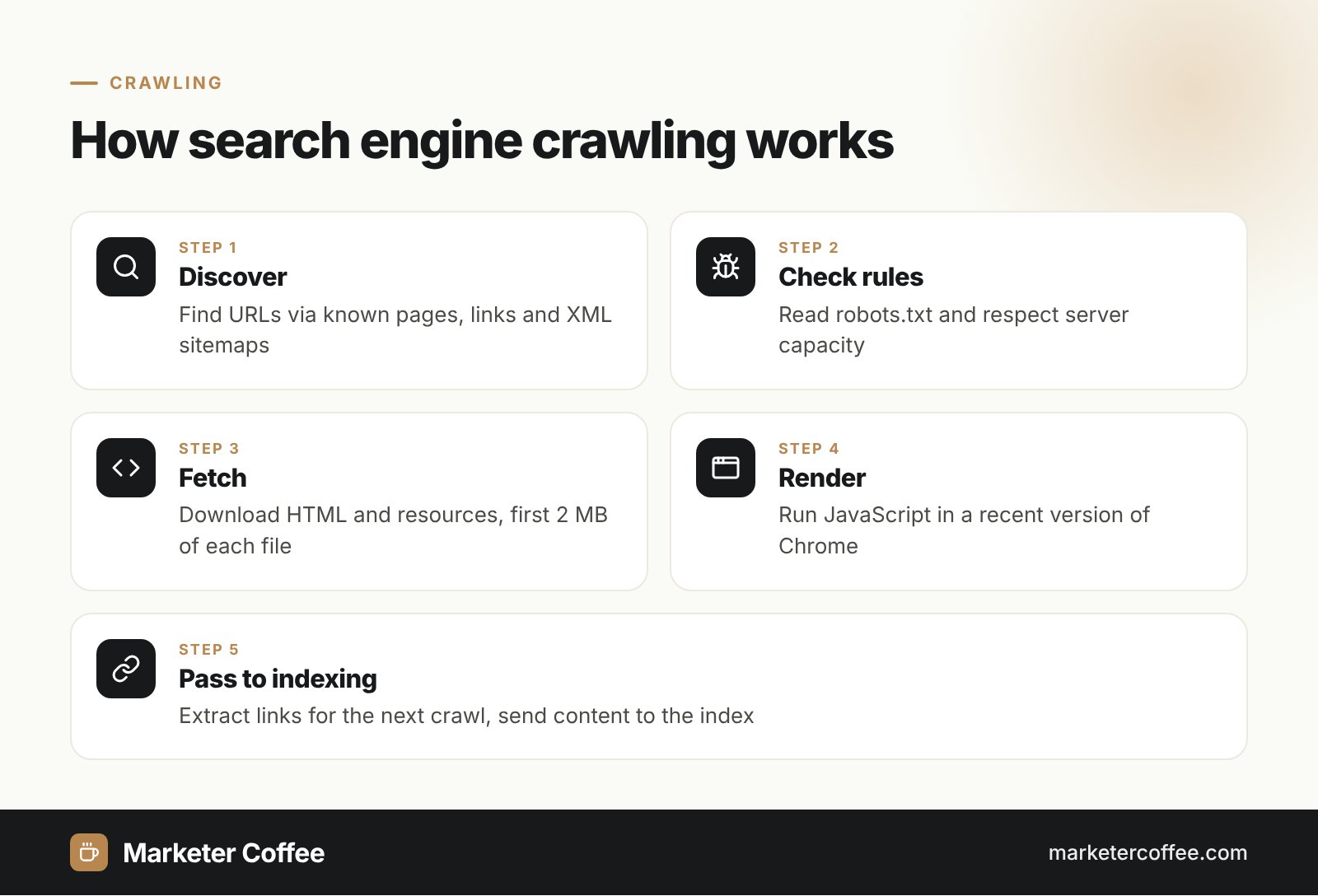Click the "STEP 3" label
Viewport: 1318px width, 896px height.
tap(208, 449)
